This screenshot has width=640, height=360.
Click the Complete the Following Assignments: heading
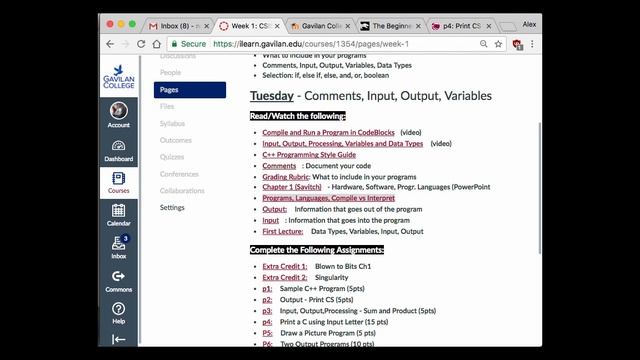[x=317, y=250]
